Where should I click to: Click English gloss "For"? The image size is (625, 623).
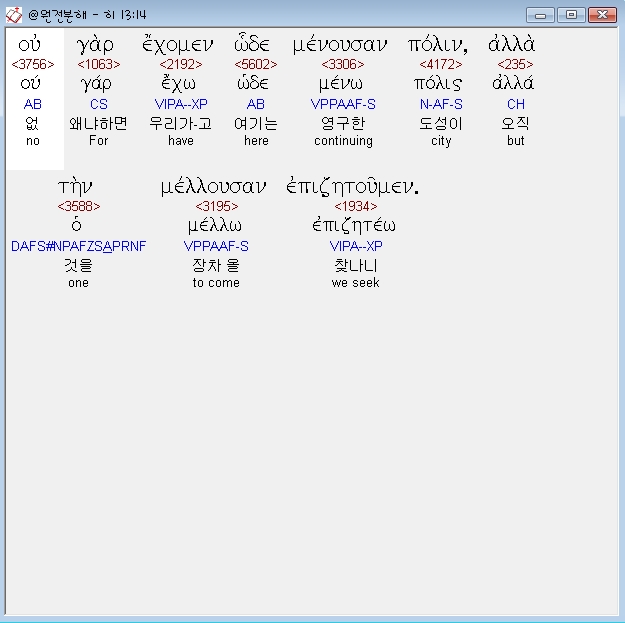[x=98, y=141]
